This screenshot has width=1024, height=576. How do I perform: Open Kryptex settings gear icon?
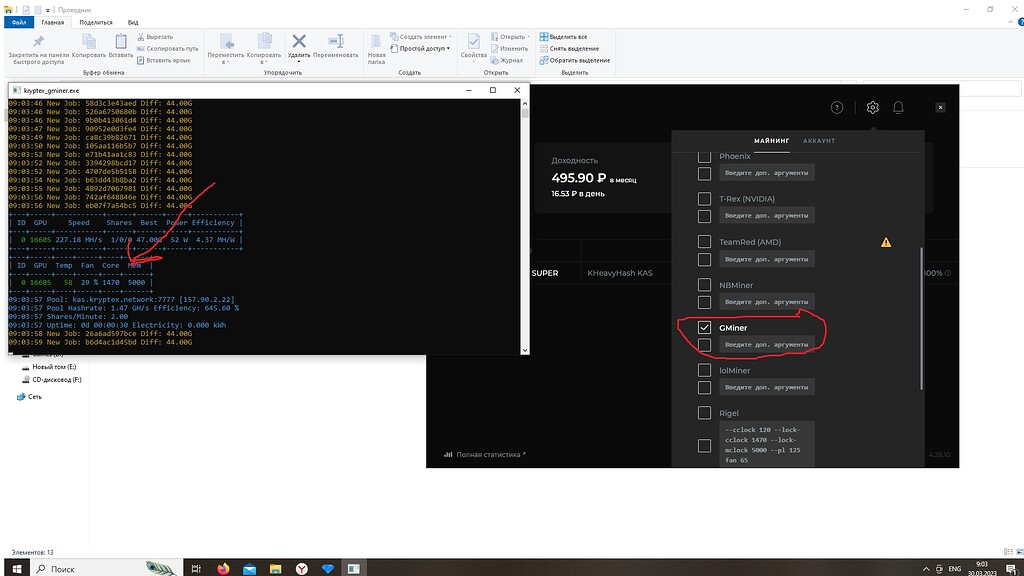pos(872,108)
